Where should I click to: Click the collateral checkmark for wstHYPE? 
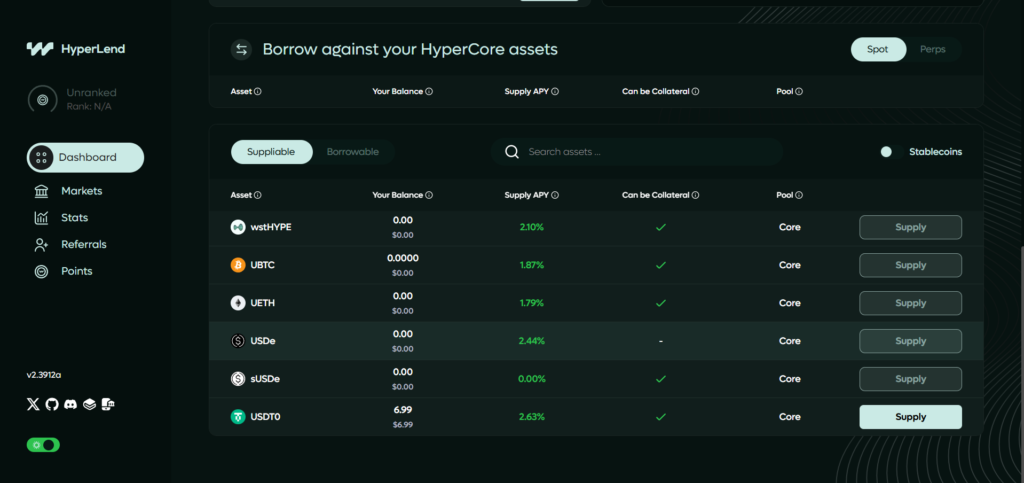pos(661,228)
